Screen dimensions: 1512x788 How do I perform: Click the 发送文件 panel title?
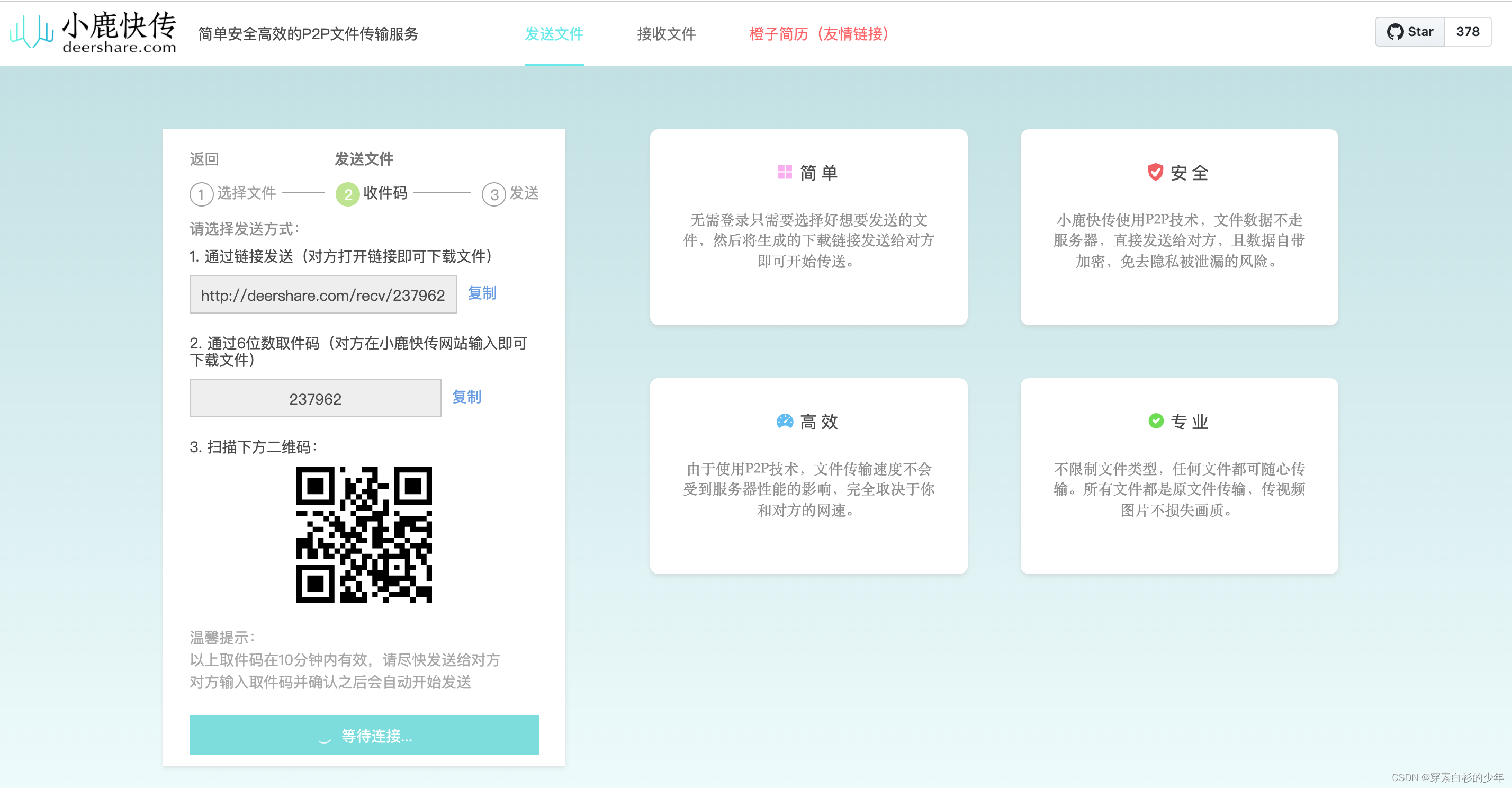364,159
